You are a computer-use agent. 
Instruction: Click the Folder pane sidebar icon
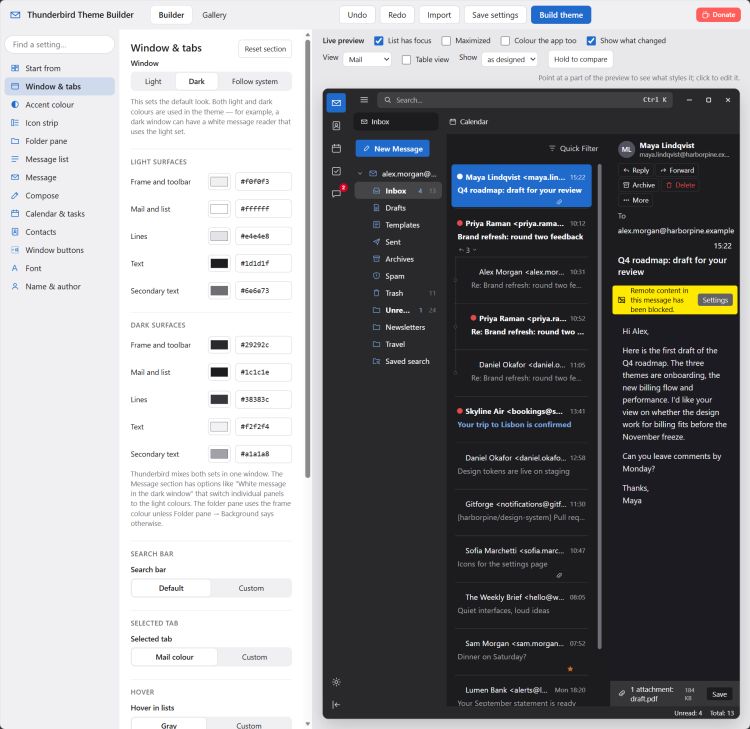pyautogui.click(x=15, y=141)
